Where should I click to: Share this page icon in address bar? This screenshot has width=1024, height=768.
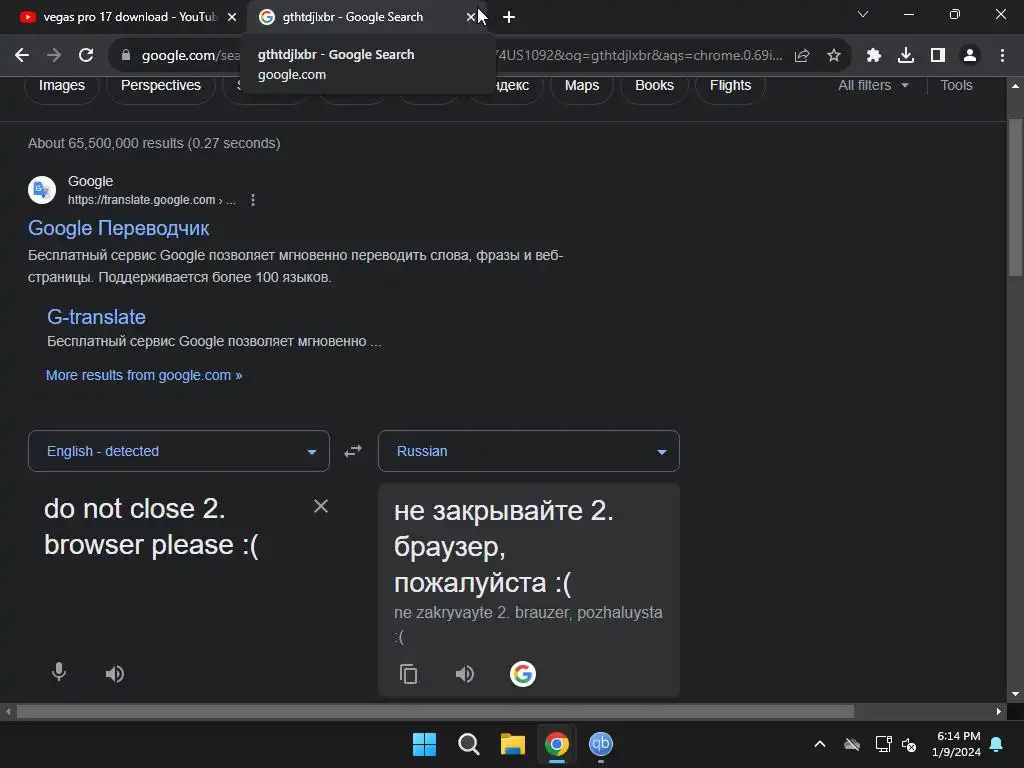click(x=802, y=56)
